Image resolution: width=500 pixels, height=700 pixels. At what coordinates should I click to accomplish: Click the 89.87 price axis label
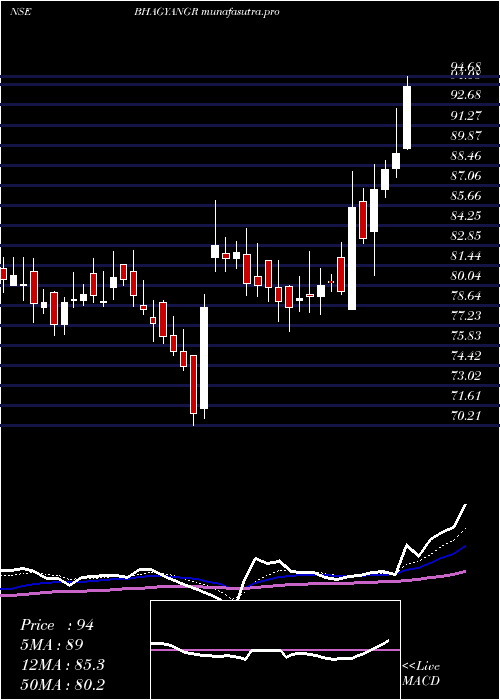tap(466, 136)
